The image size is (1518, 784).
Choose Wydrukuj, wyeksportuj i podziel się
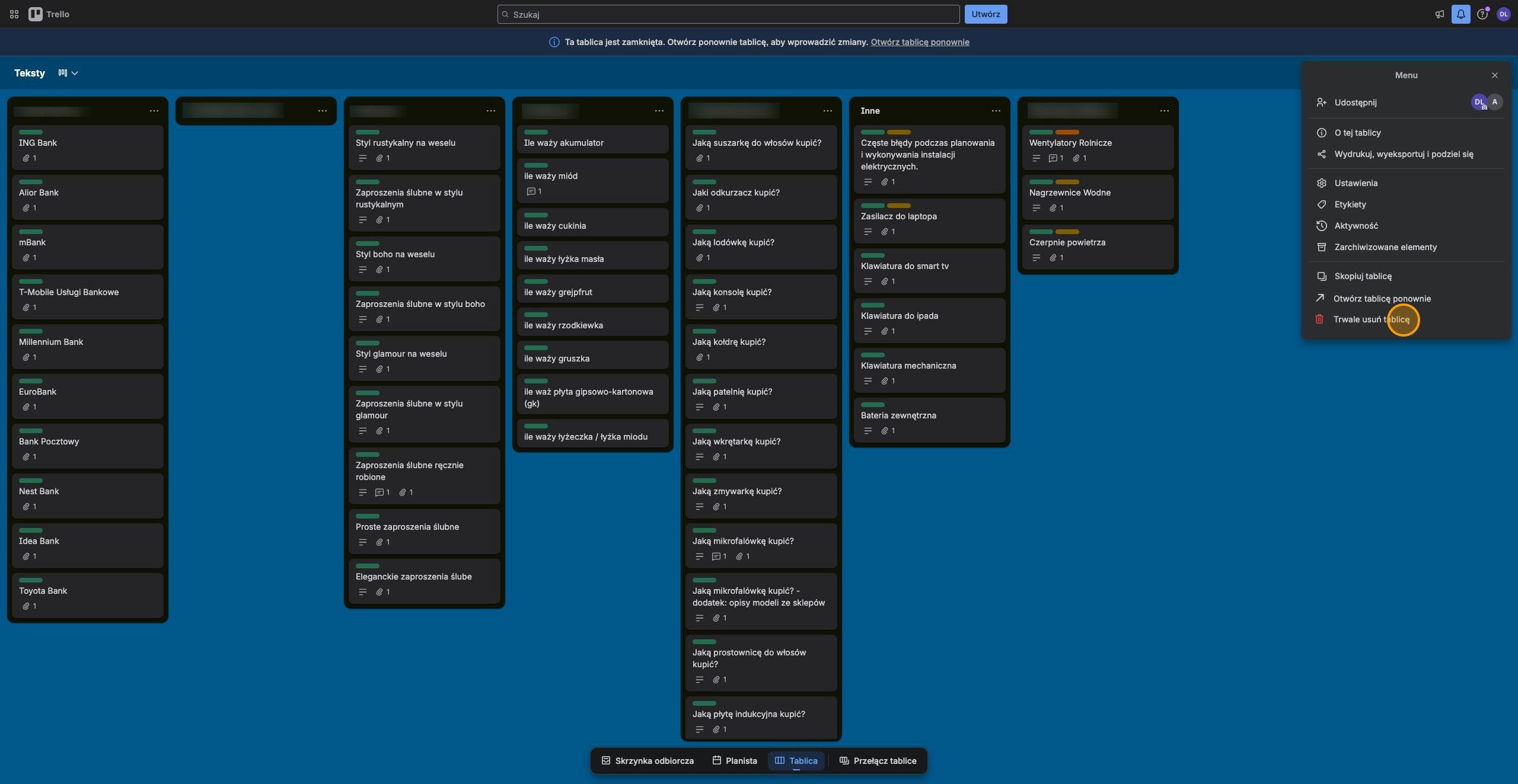(1406, 154)
